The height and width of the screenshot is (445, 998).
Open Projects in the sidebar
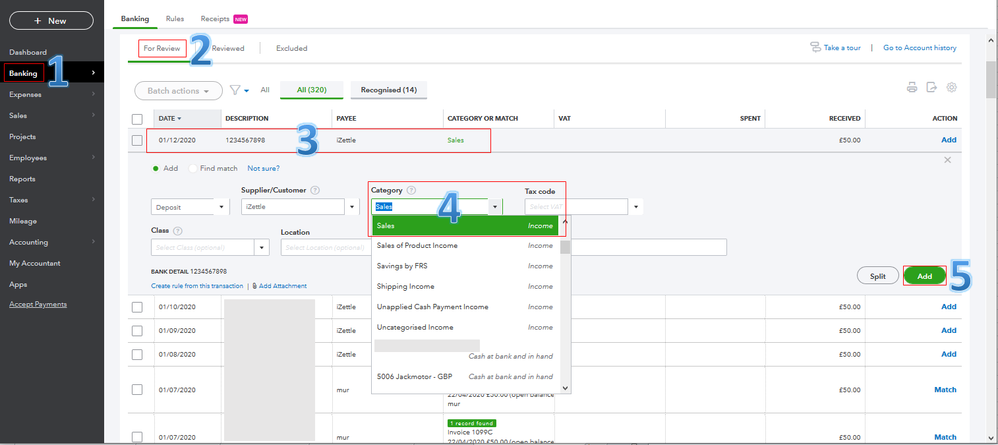click(22, 137)
